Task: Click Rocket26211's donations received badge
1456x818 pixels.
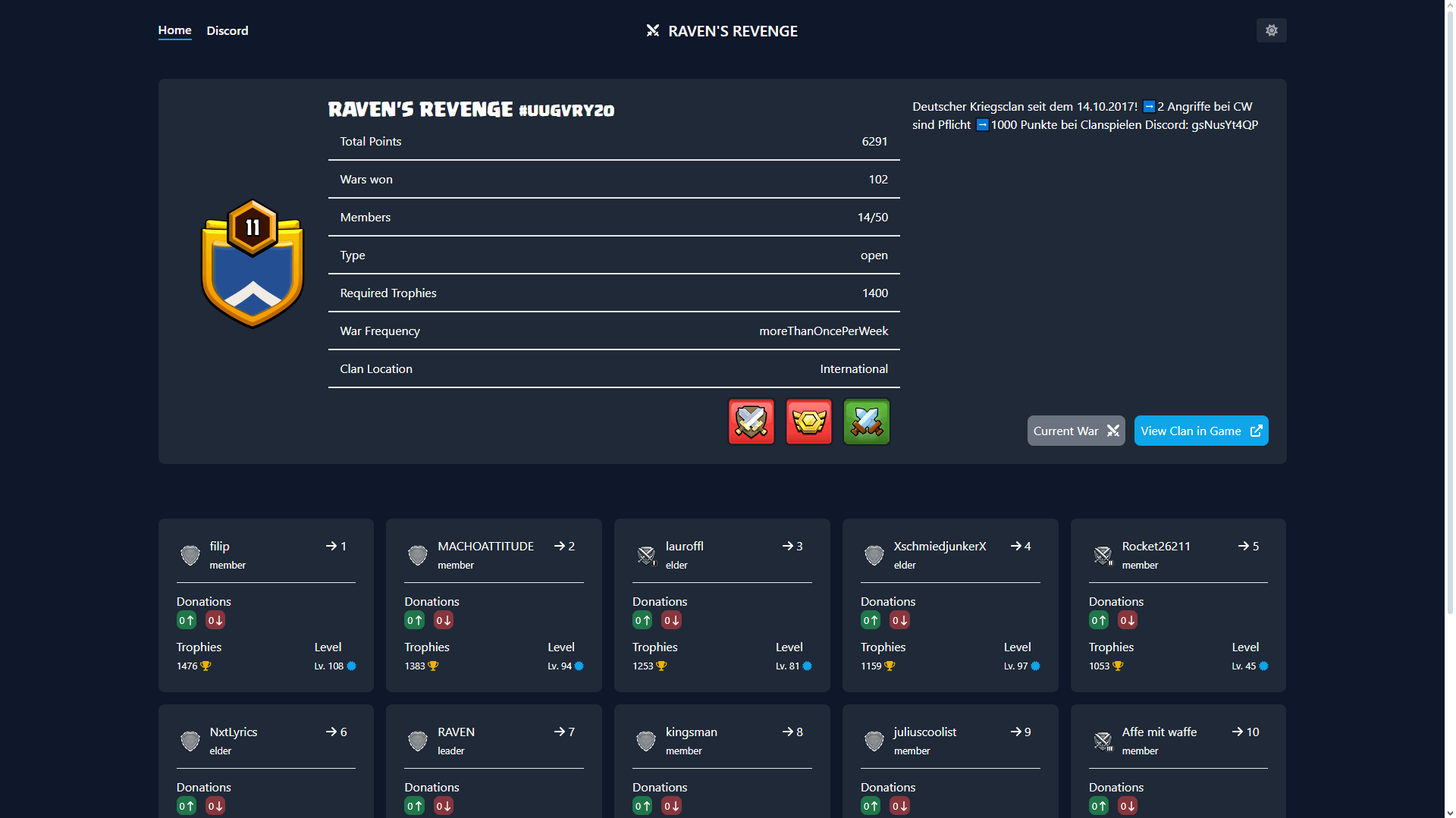Action: (x=1128, y=620)
